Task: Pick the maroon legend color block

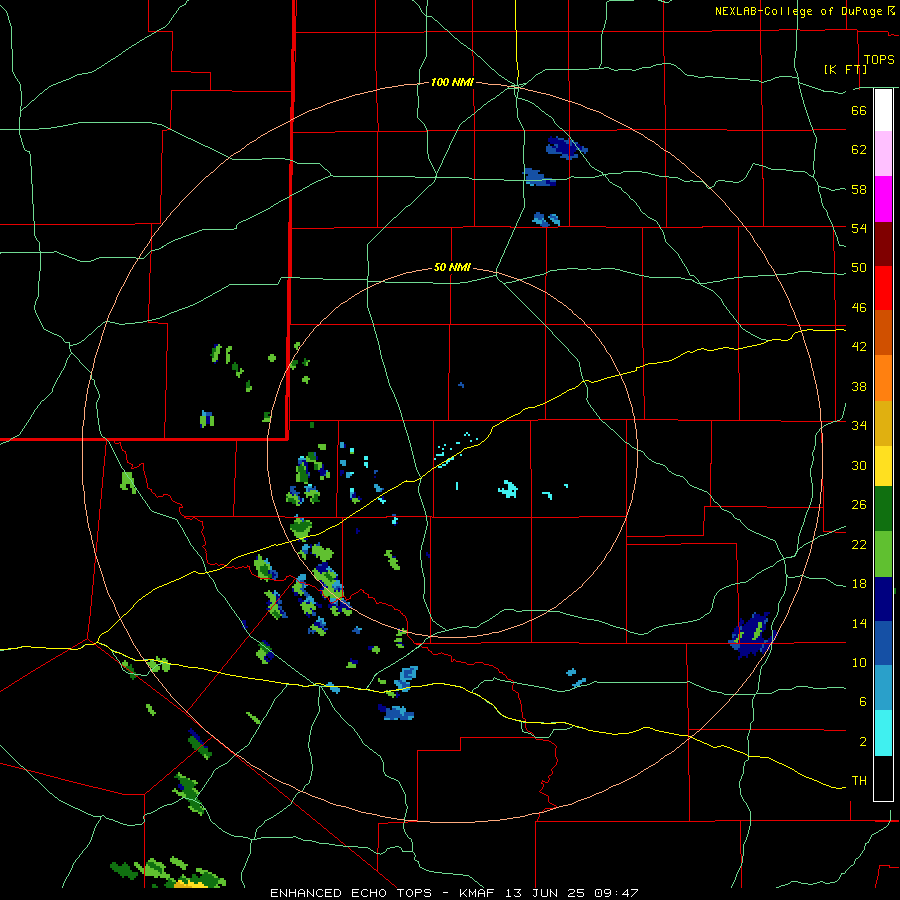Action: [883, 243]
